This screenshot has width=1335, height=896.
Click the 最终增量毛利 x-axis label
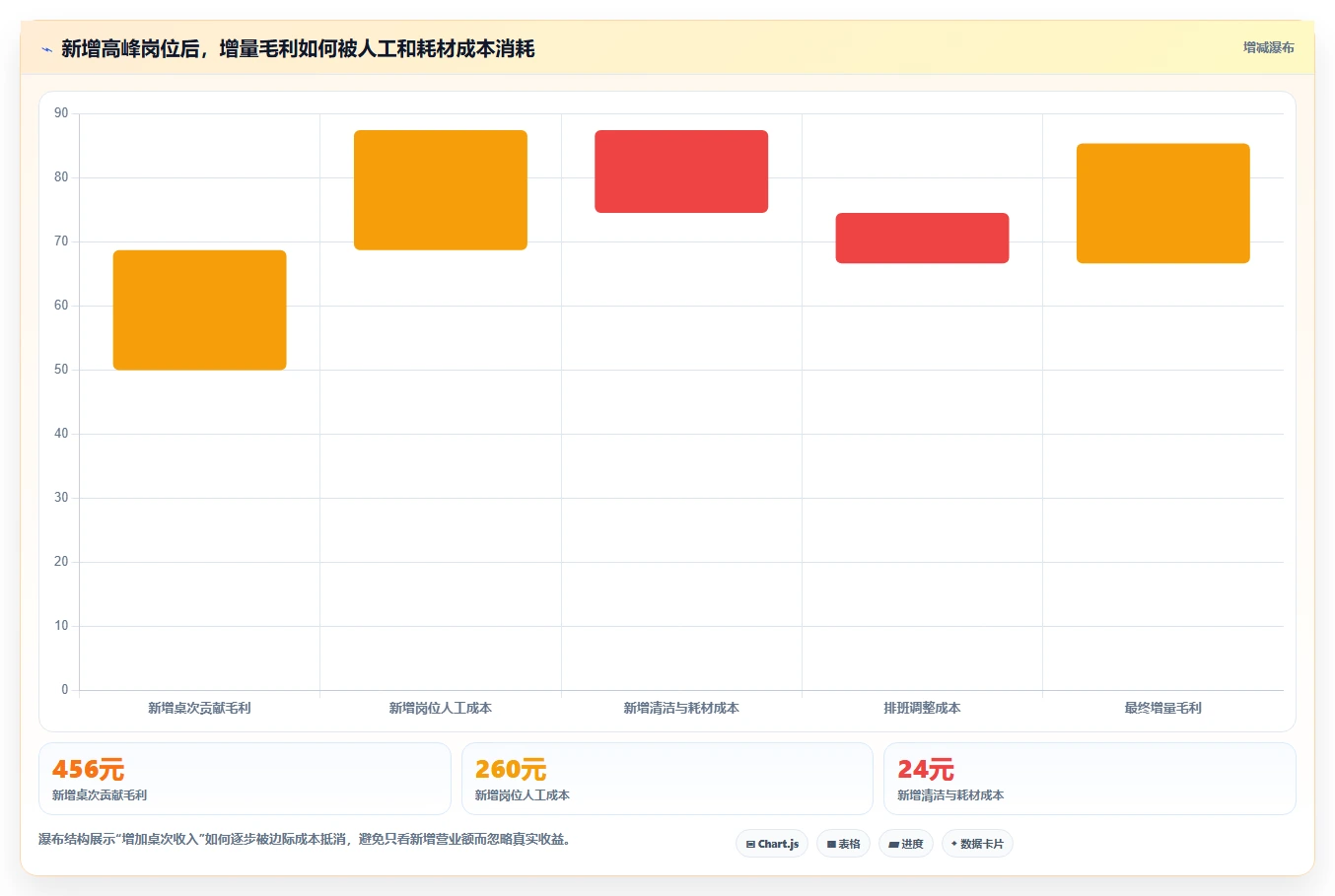(x=1163, y=708)
